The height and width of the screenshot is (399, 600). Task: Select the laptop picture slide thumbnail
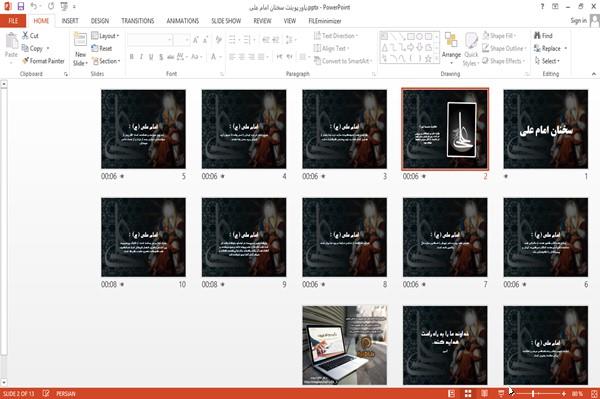tap(344, 345)
